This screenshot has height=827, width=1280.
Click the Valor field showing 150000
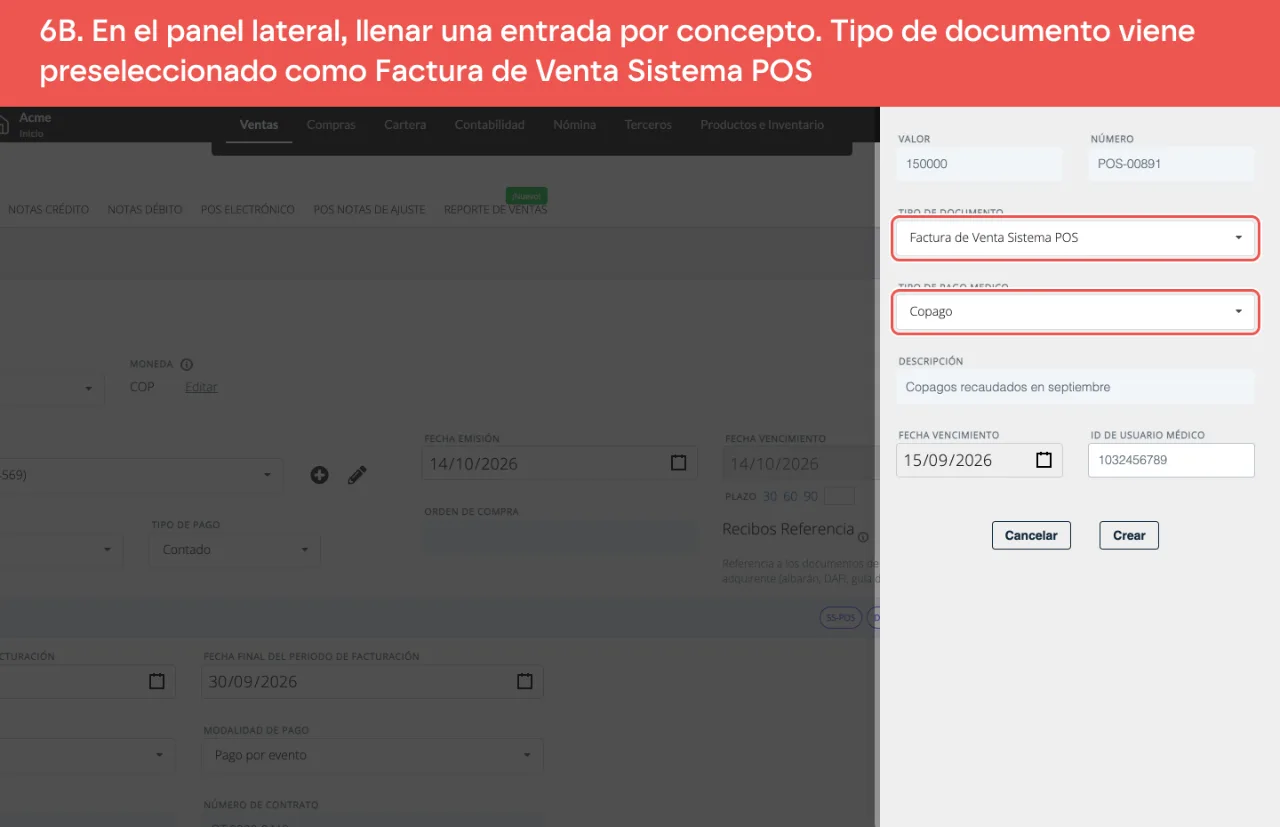point(979,164)
